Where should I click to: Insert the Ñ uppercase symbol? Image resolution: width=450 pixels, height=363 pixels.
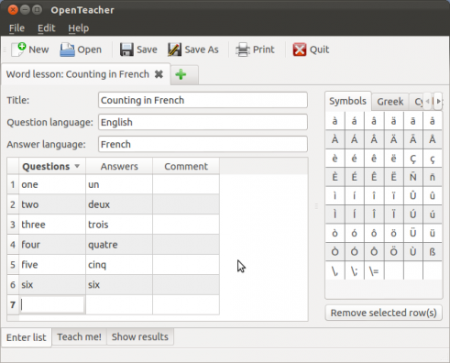[413, 177]
